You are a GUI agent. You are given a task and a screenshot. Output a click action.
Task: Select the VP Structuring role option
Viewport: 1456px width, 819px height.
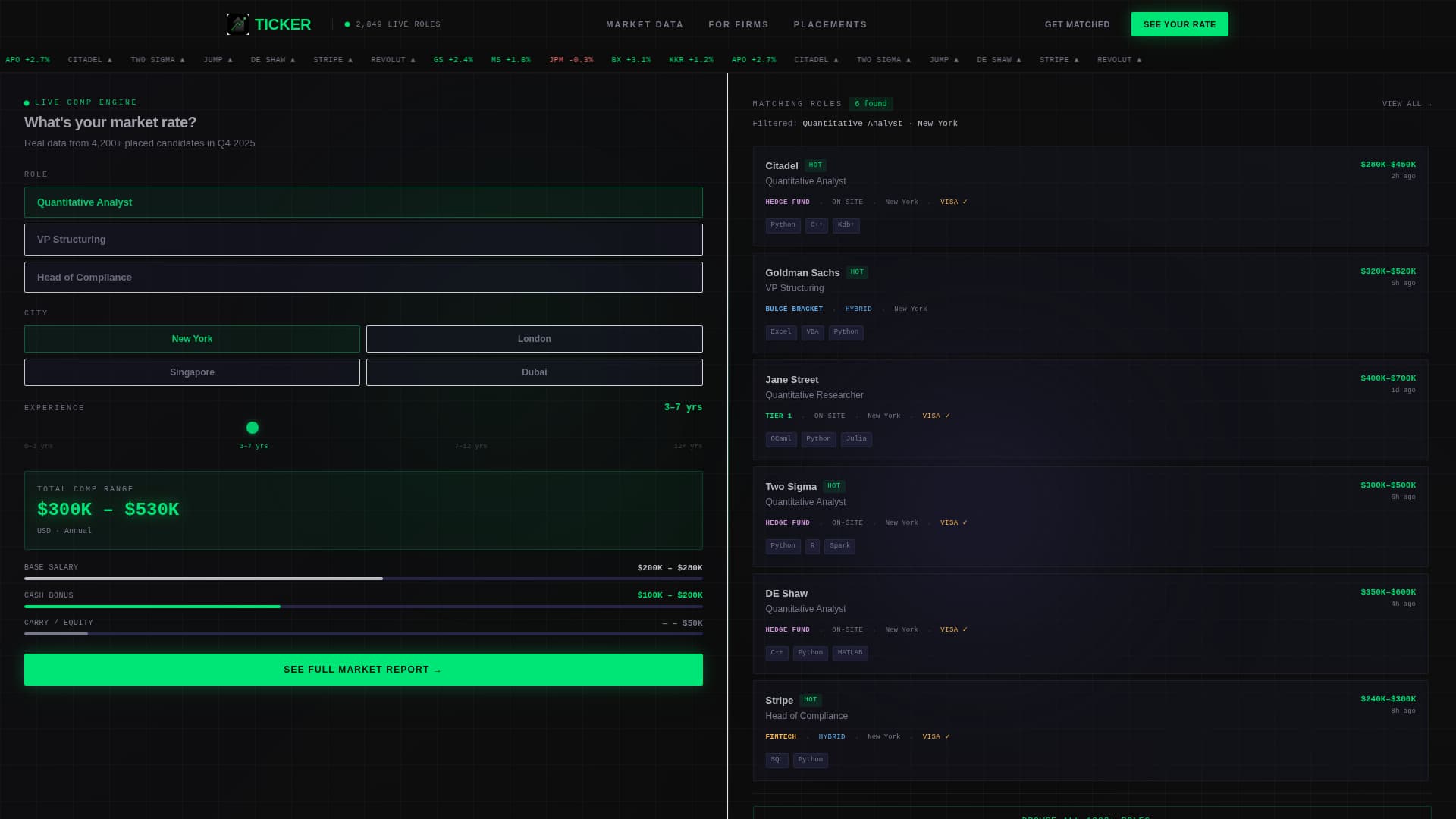[x=363, y=240]
